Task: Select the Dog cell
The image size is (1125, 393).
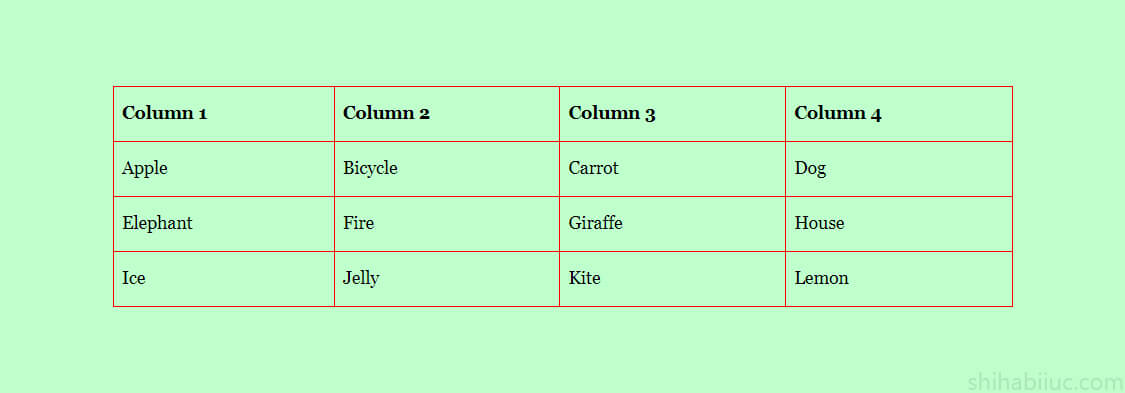Action: (899, 169)
